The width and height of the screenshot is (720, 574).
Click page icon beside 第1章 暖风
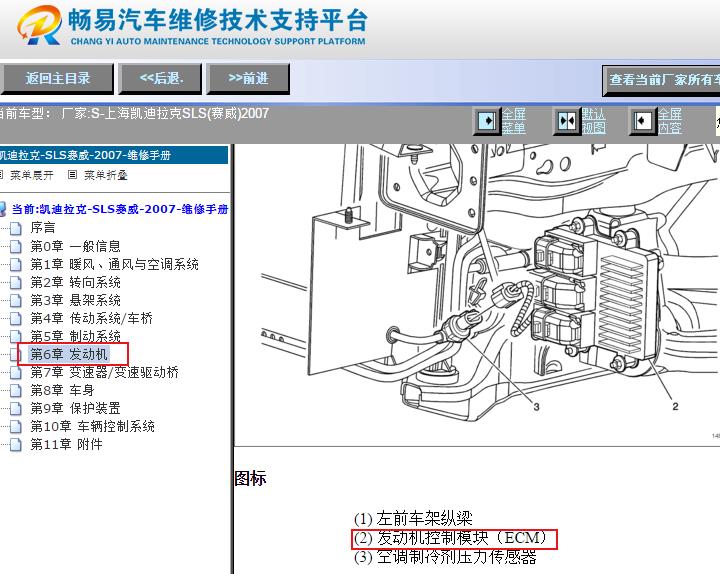click(16, 264)
